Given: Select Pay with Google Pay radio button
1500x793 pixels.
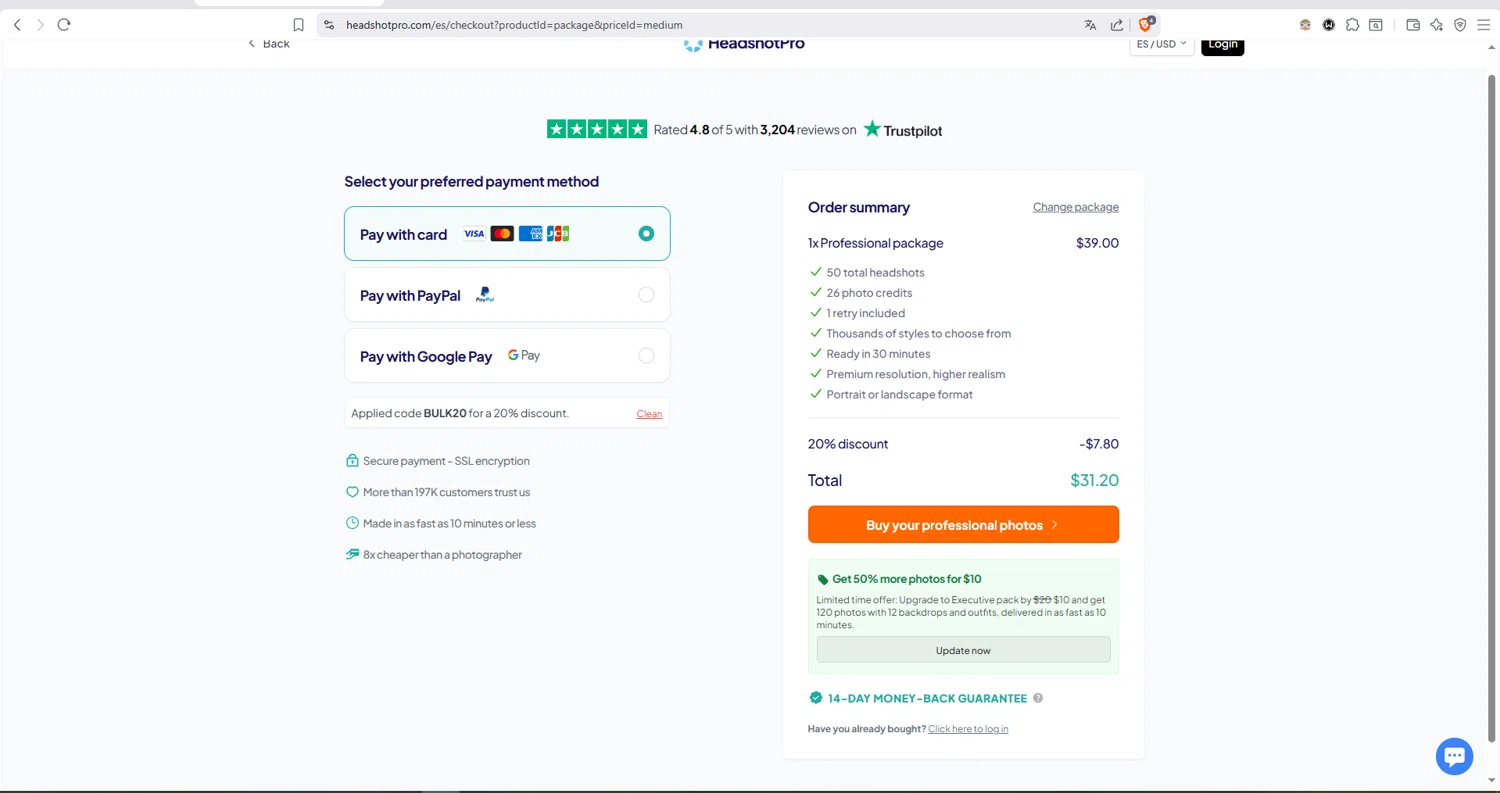Looking at the screenshot, I should [646, 355].
